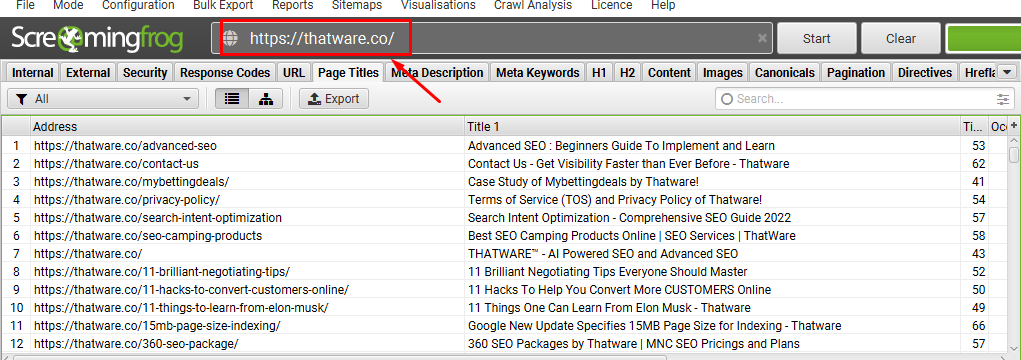The image size is (1021, 360).
Task: Click the vertical scrollbar up arrow
Action: point(1014,141)
